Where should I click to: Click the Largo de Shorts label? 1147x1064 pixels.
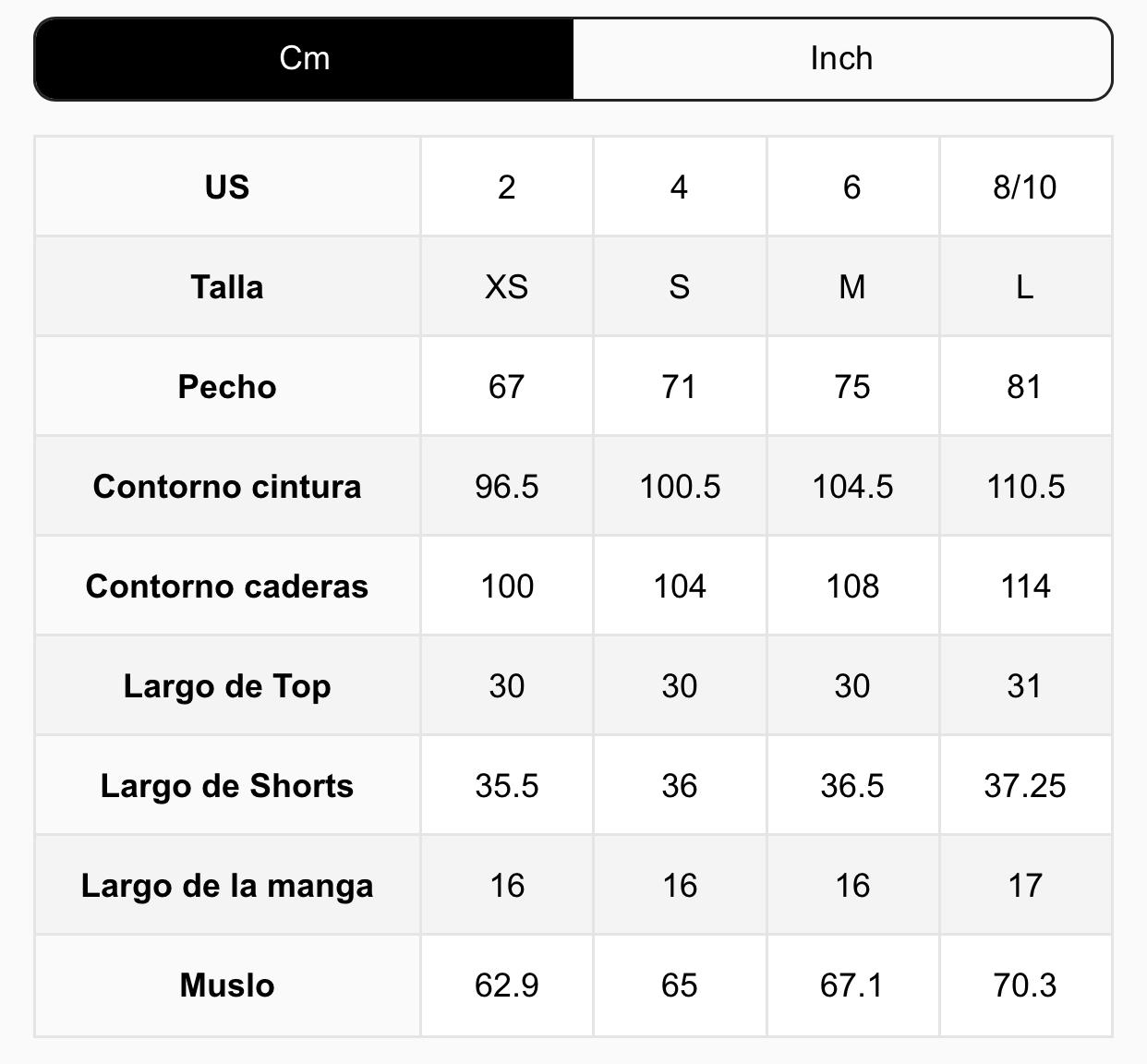point(227,785)
